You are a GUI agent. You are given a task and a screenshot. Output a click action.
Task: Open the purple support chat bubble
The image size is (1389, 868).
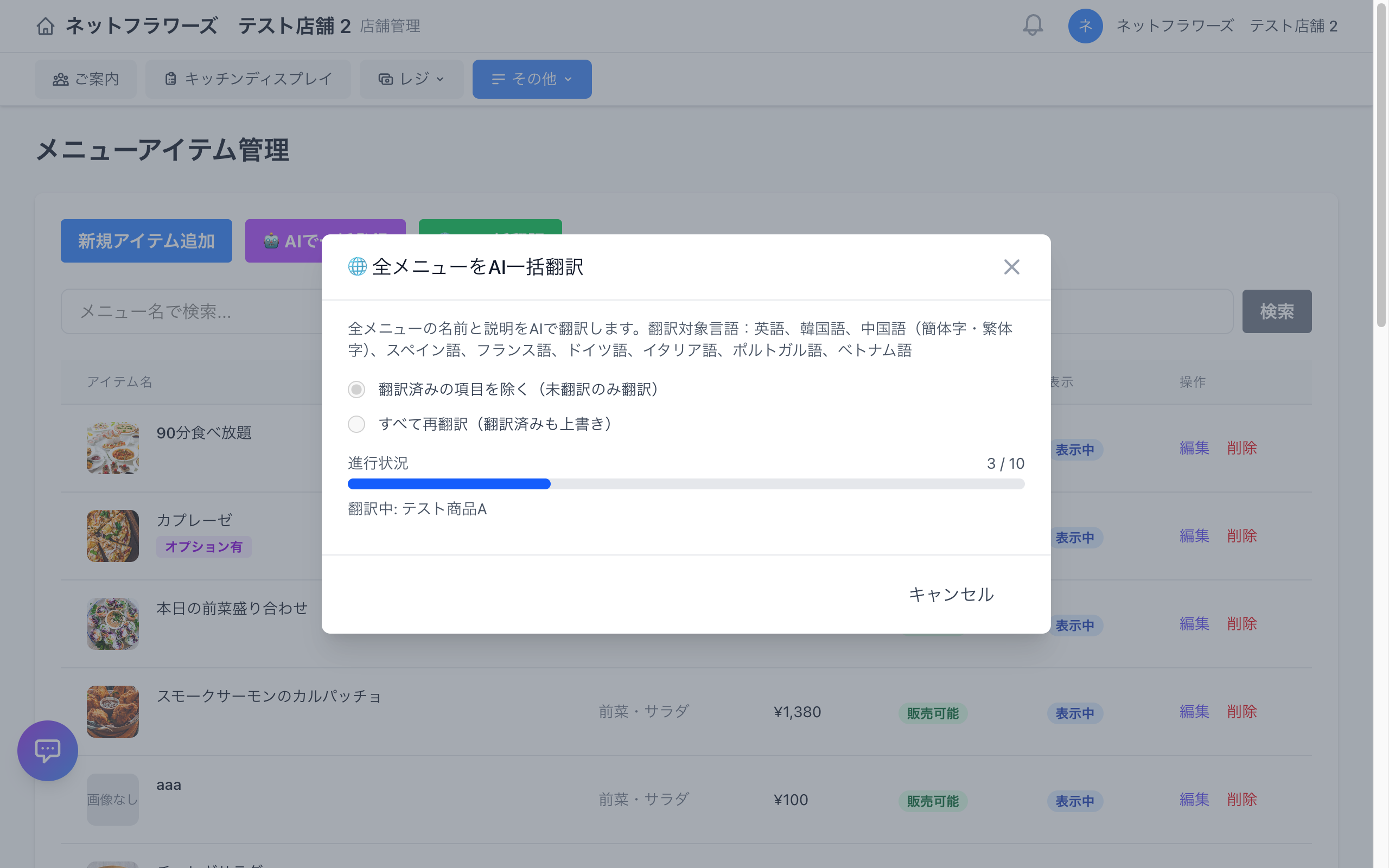pyautogui.click(x=47, y=750)
